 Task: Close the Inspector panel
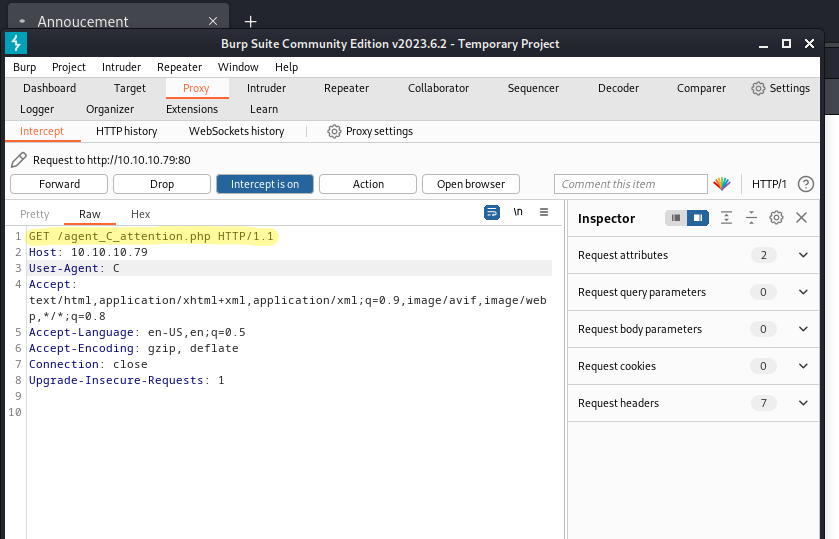tap(801, 218)
